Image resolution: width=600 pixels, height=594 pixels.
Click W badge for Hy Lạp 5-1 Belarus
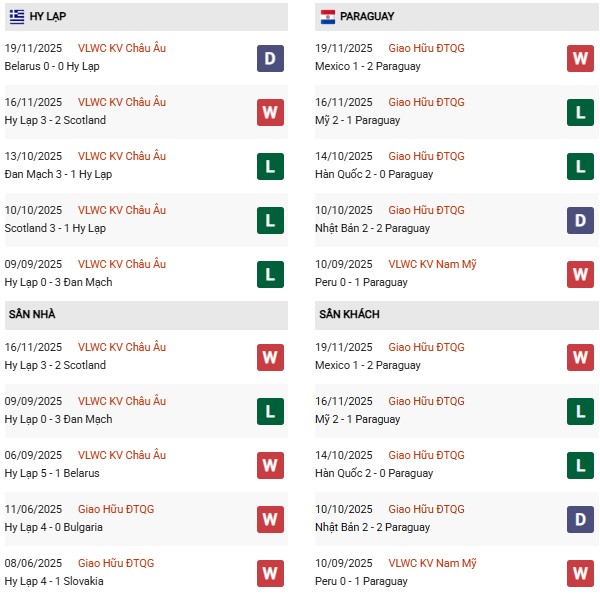[x=270, y=465]
